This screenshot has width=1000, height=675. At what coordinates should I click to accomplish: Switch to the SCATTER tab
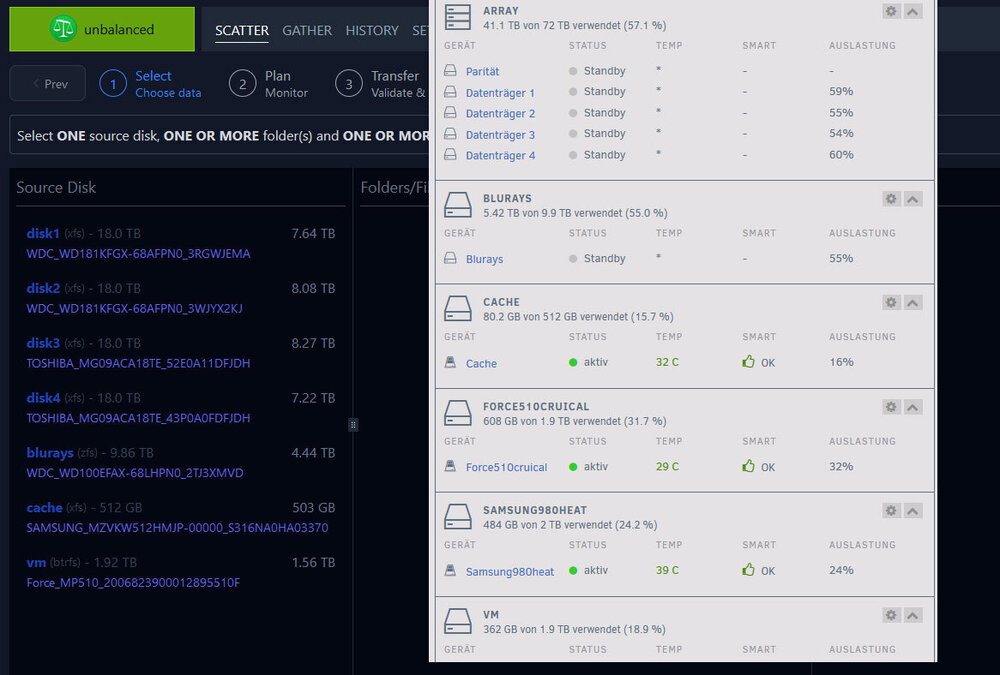[x=242, y=30]
